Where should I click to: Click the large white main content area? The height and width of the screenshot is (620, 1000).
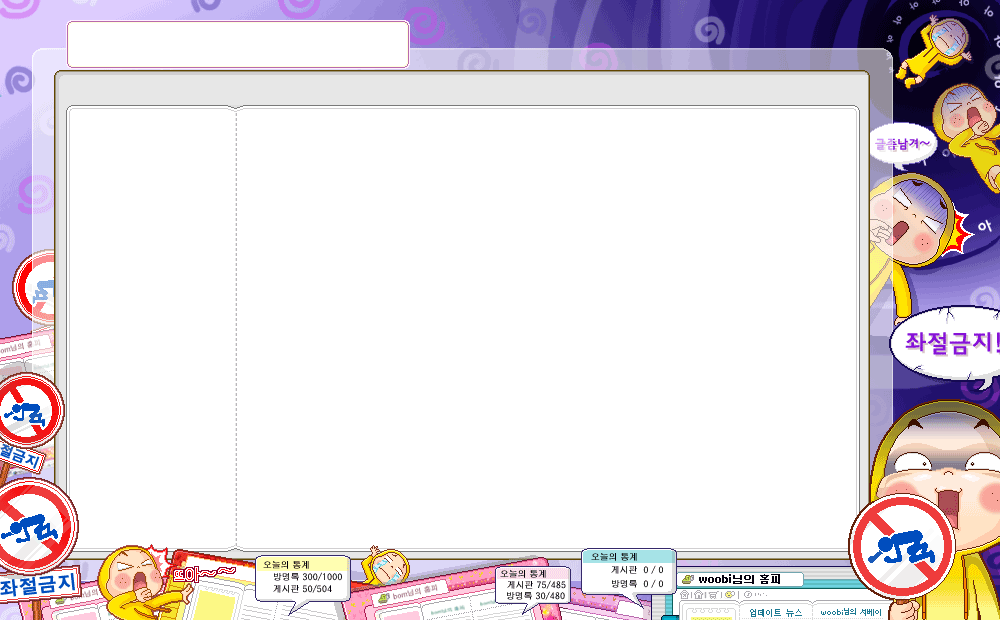(547, 328)
